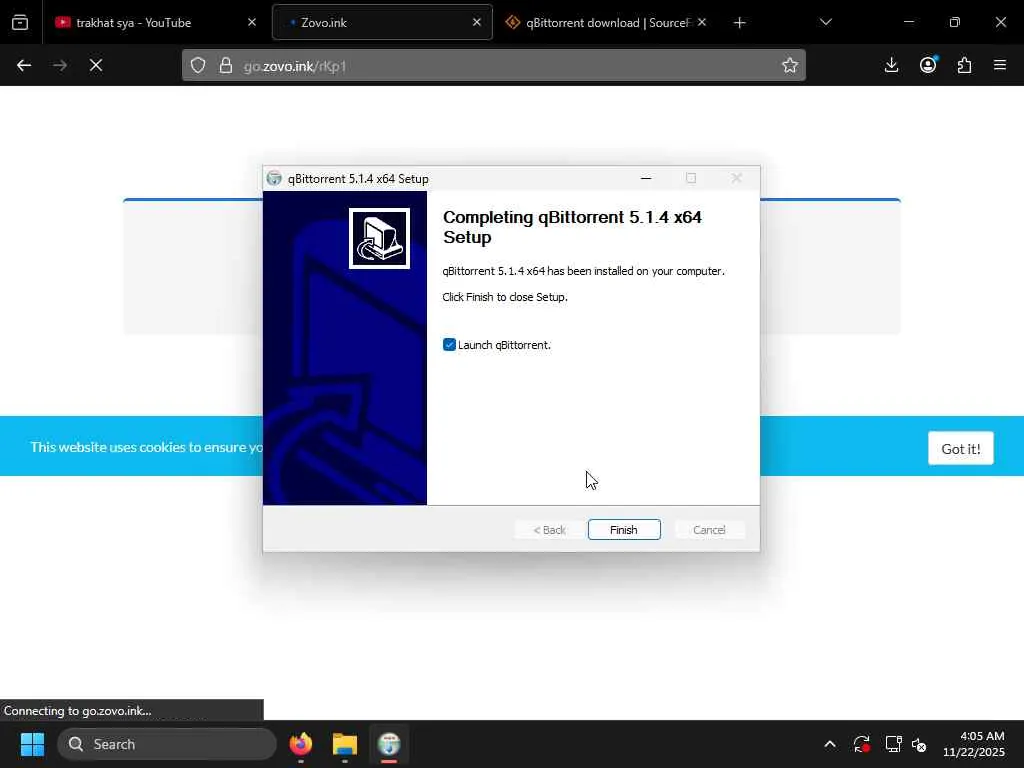Close the YouTube tab

pyautogui.click(x=252, y=22)
